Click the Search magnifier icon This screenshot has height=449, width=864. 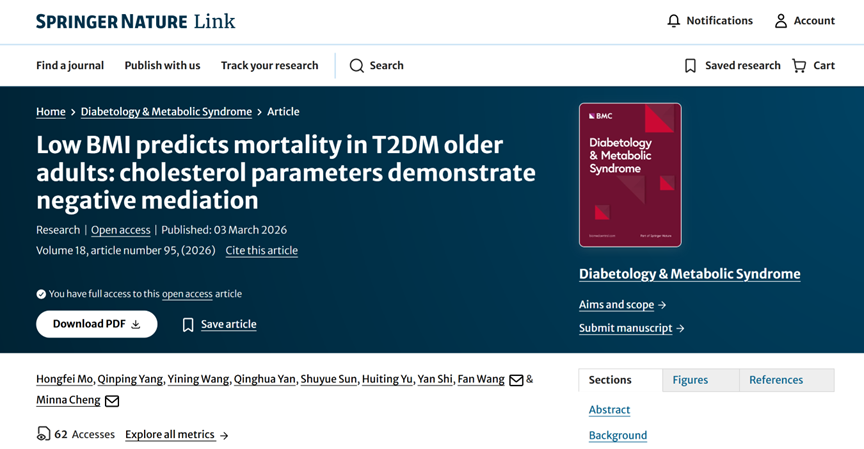point(357,66)
